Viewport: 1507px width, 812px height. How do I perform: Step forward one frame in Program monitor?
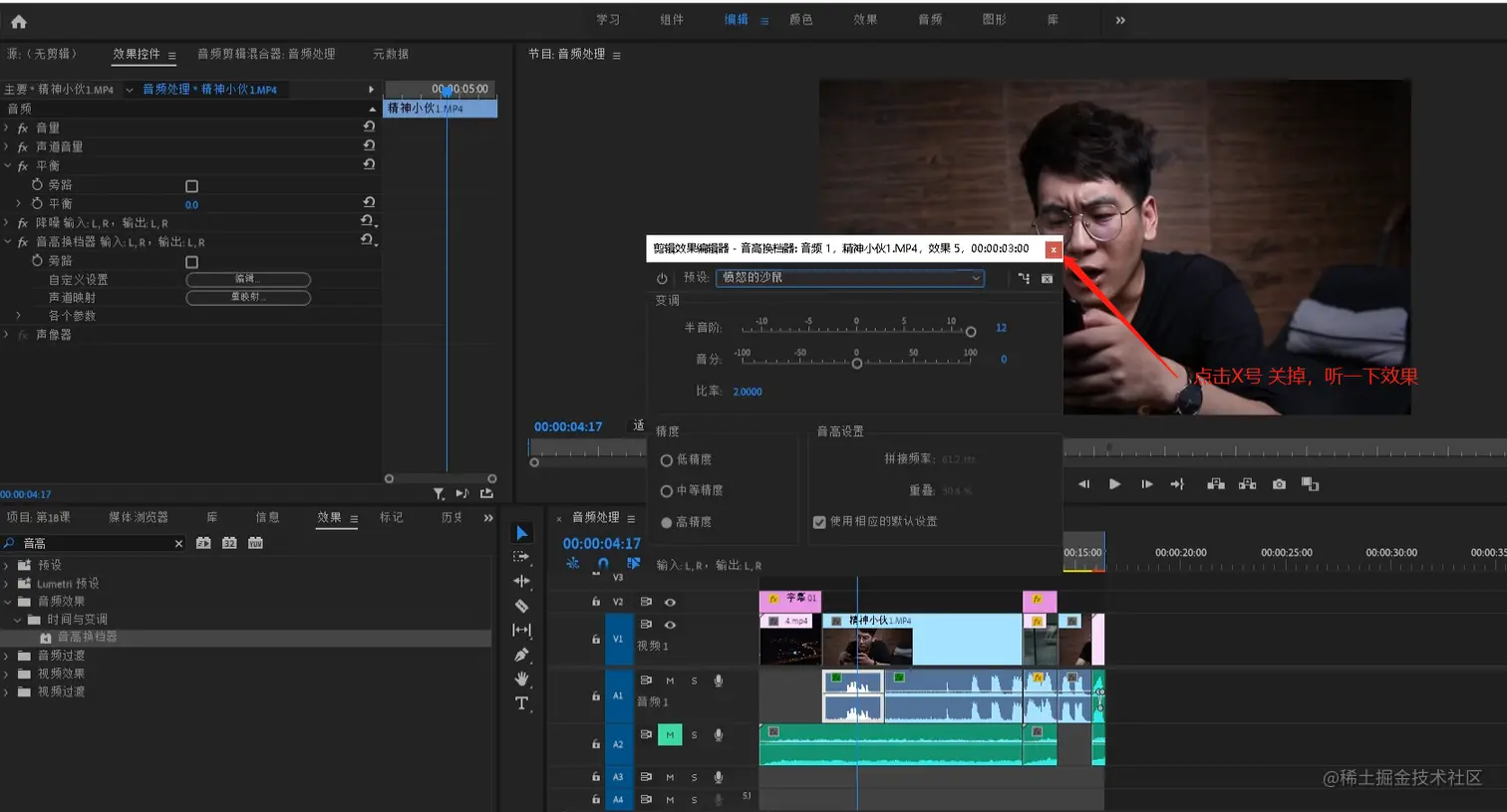1146,484
